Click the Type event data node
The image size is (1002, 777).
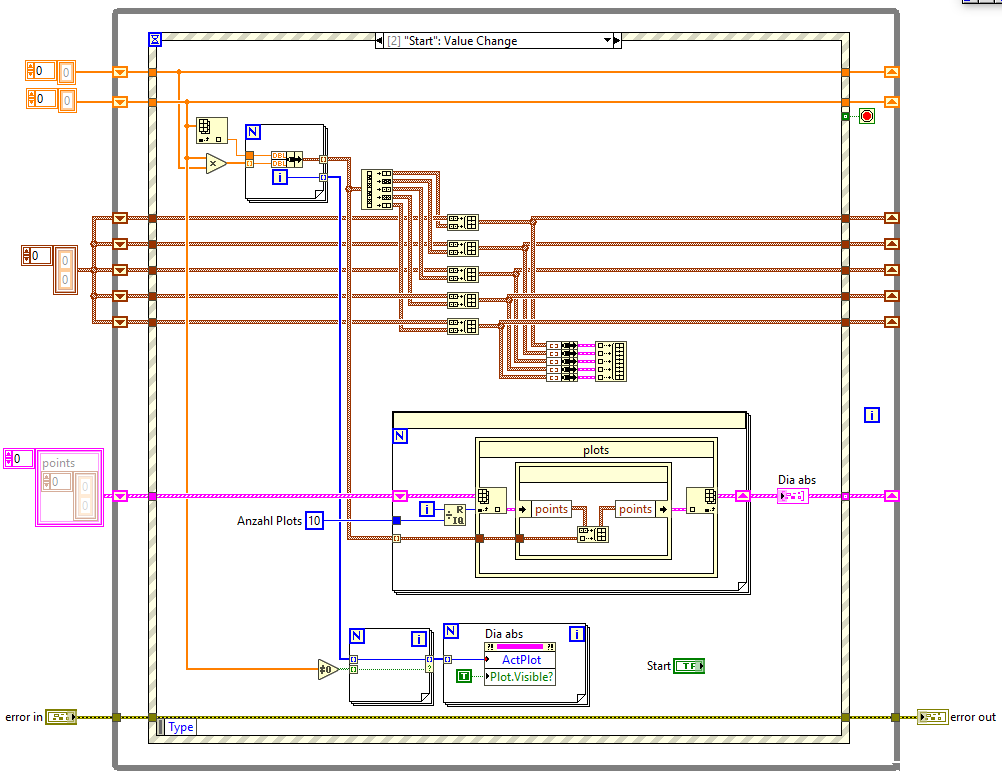pos(181,727)
